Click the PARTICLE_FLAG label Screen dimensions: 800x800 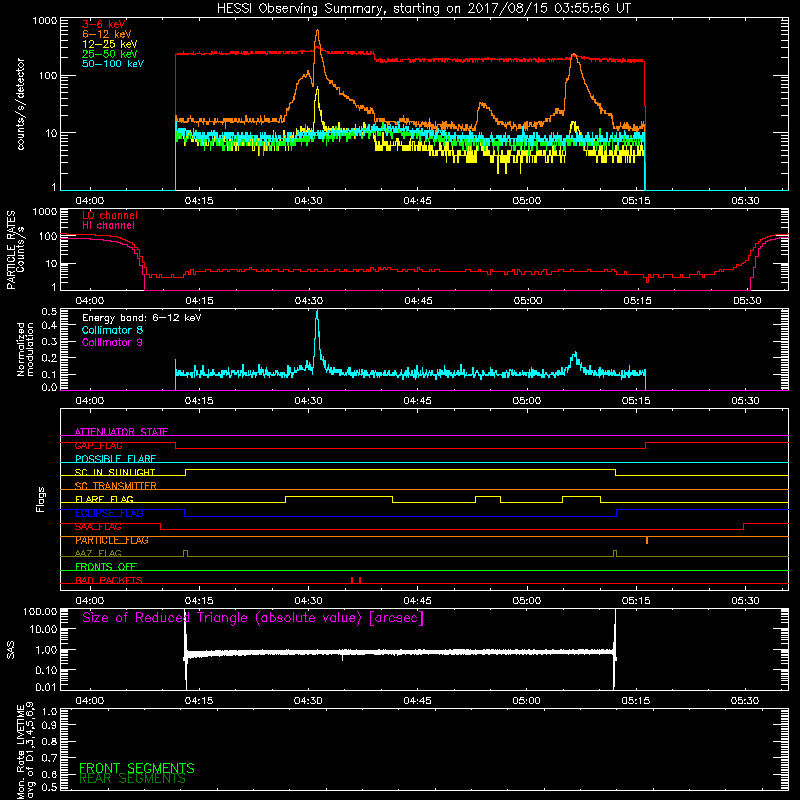112,540
